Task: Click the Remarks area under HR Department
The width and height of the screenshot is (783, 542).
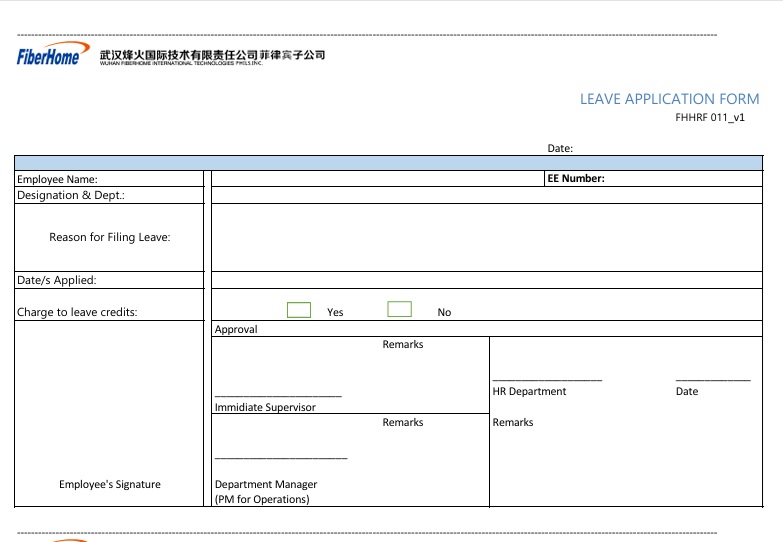Action: 625,460
